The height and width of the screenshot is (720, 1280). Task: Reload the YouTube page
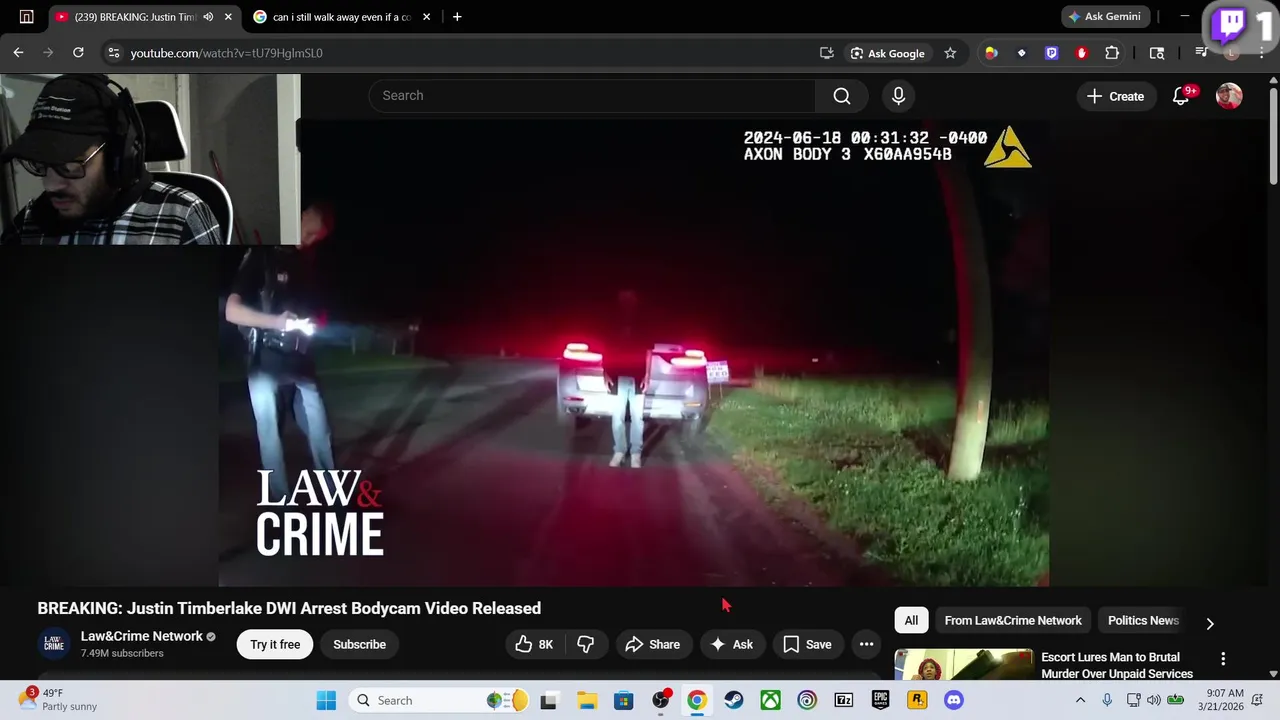pos(78,53)
